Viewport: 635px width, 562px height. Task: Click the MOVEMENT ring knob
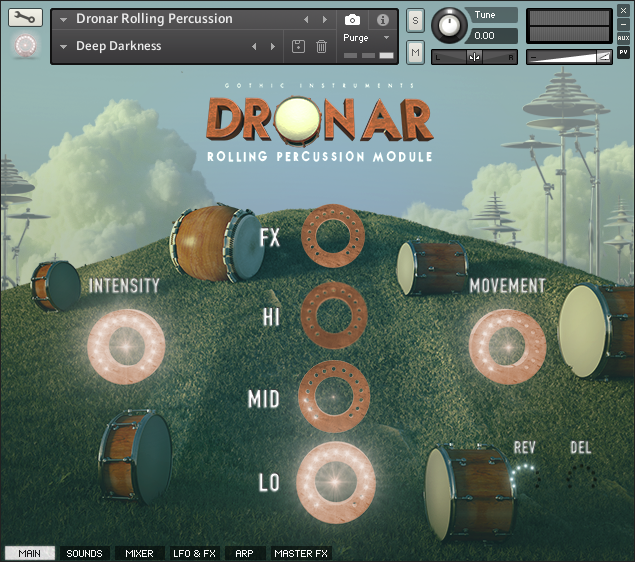click(507, 346)
